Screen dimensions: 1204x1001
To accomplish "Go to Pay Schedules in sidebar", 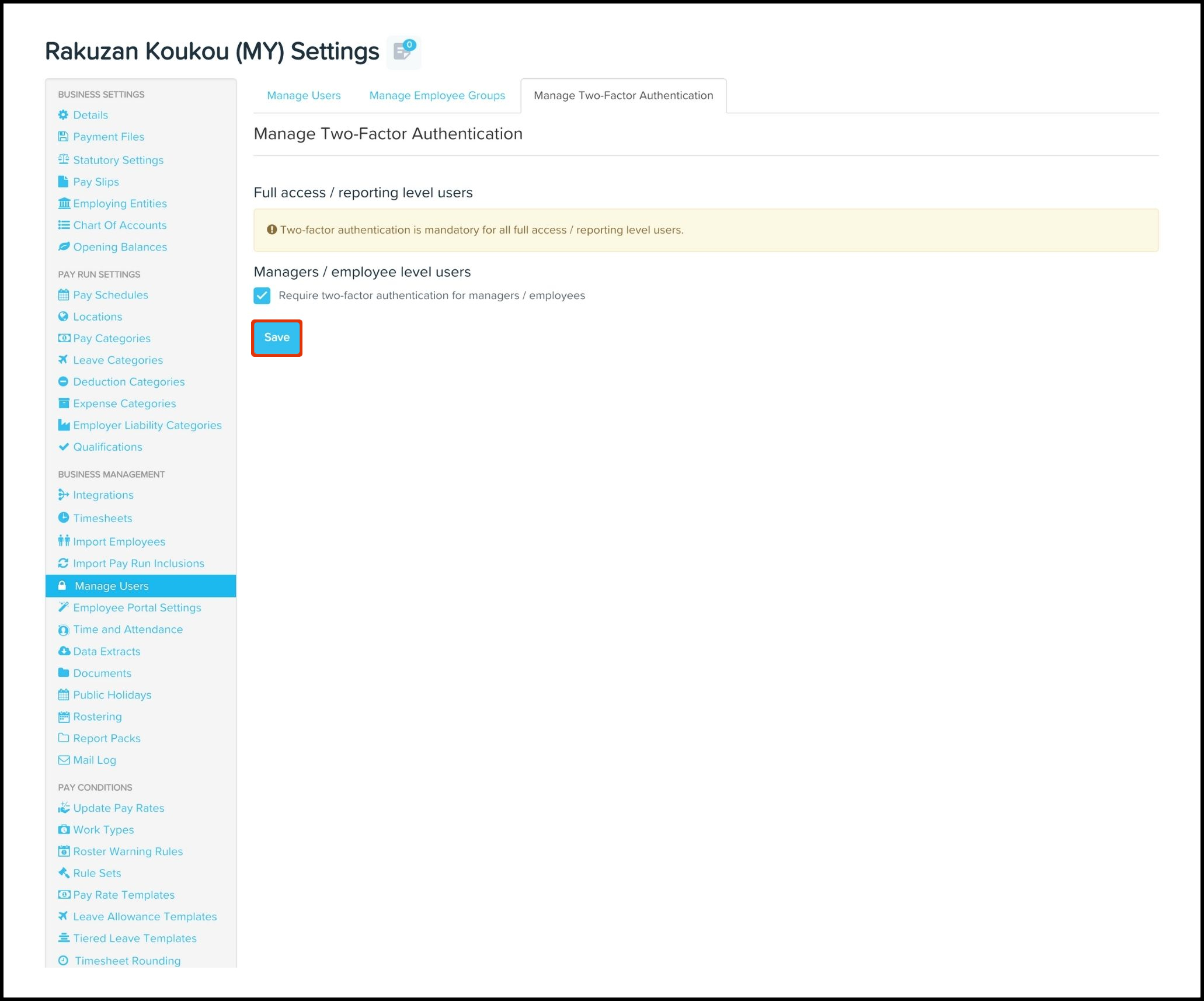I will pos(110,295).
